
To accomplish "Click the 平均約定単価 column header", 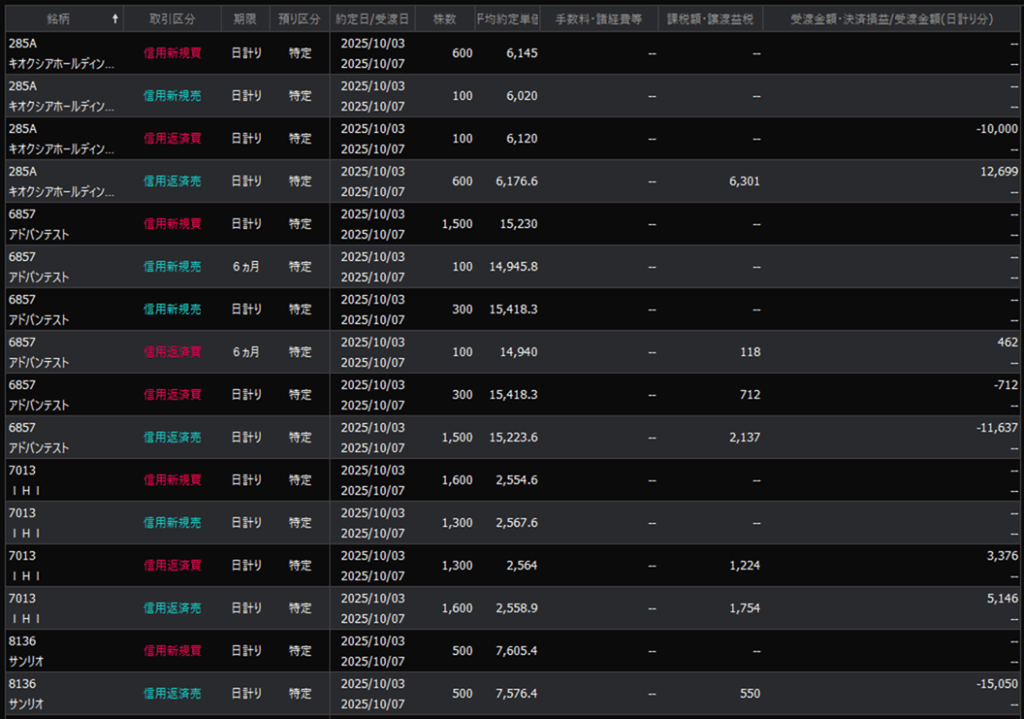I will pyautogui.click(x=507, y=19).
